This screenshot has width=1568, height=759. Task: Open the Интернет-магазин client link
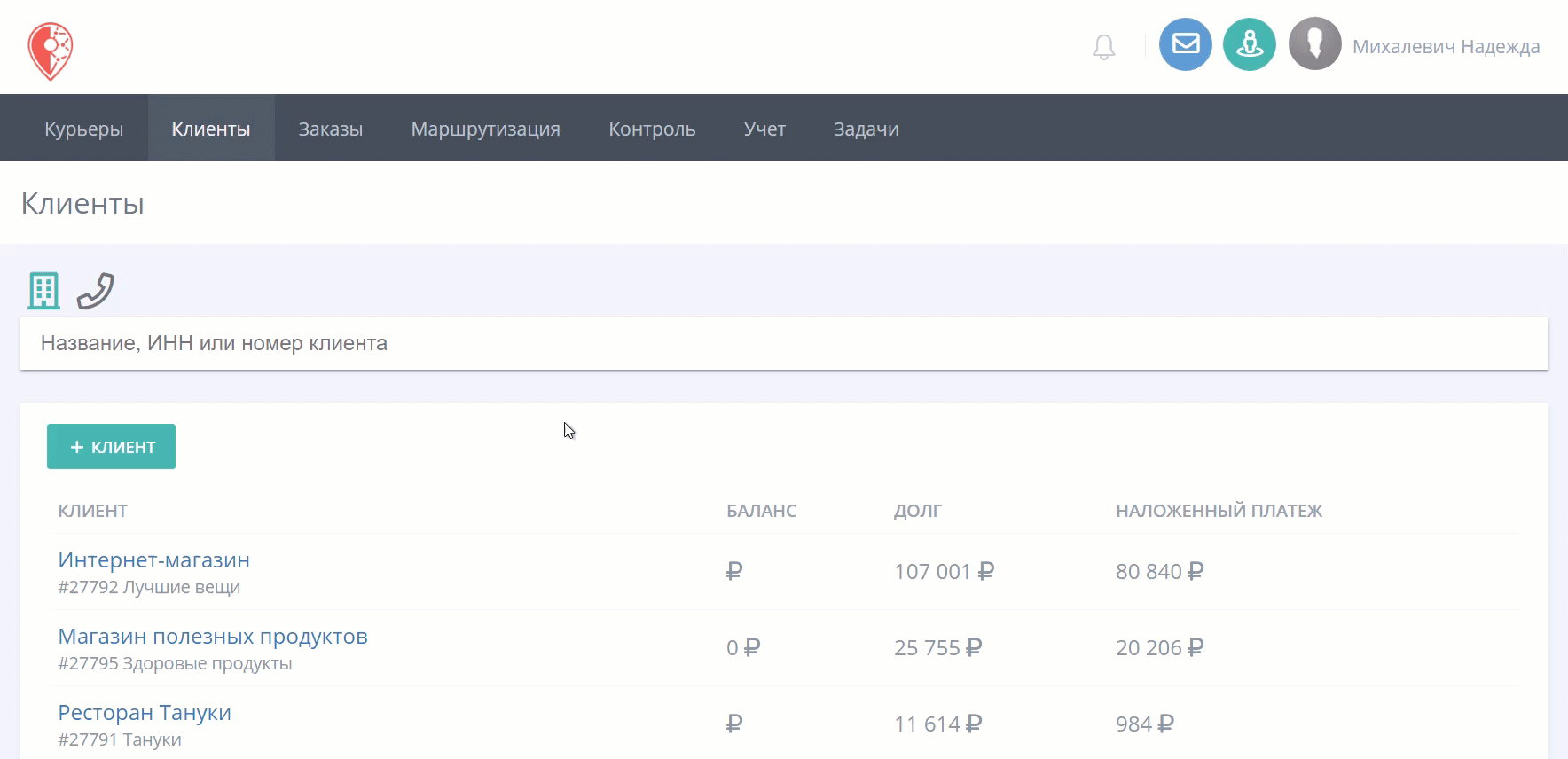153,560
